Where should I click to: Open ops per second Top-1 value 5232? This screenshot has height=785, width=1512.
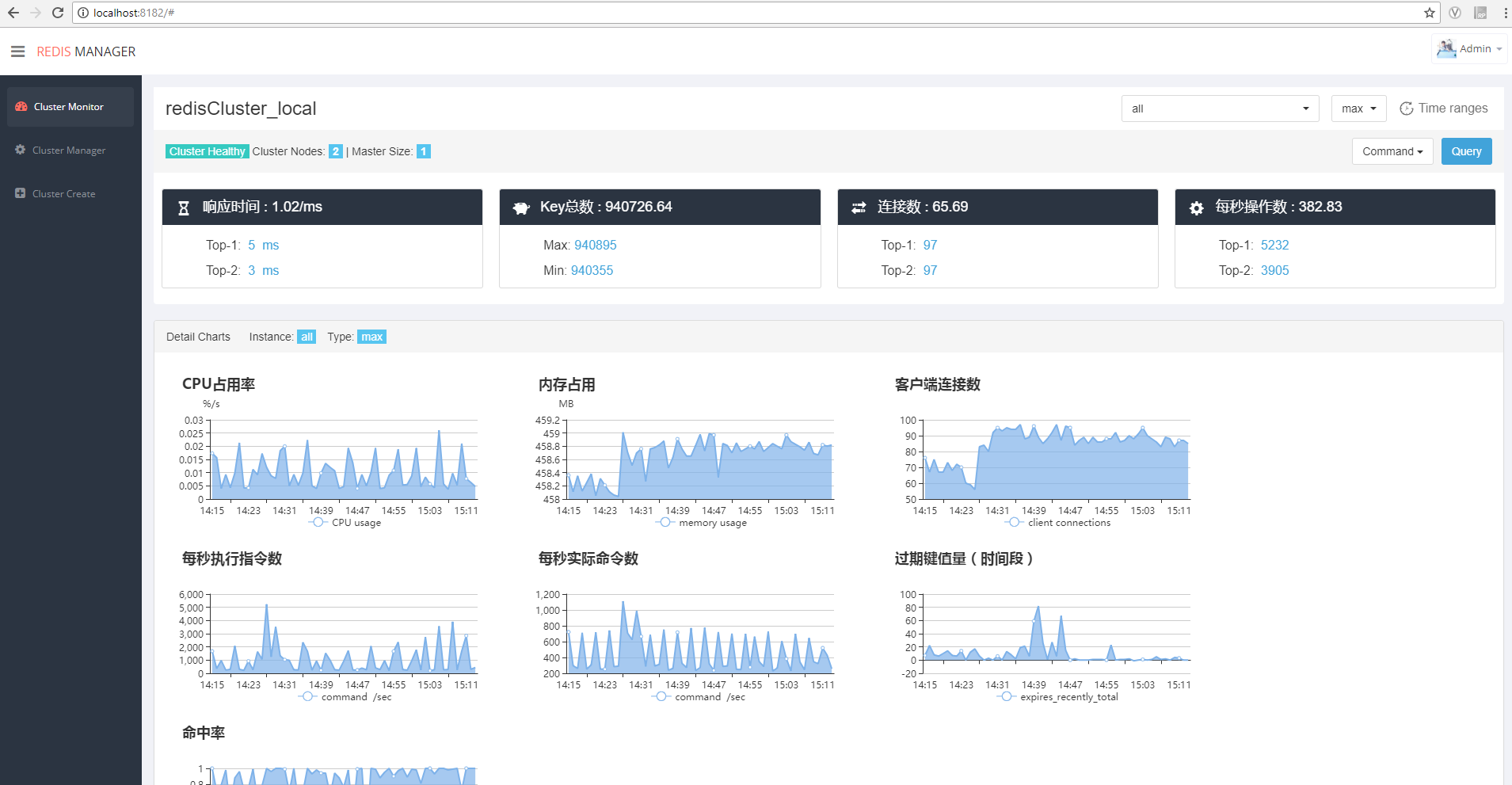tap(1275, 246)
